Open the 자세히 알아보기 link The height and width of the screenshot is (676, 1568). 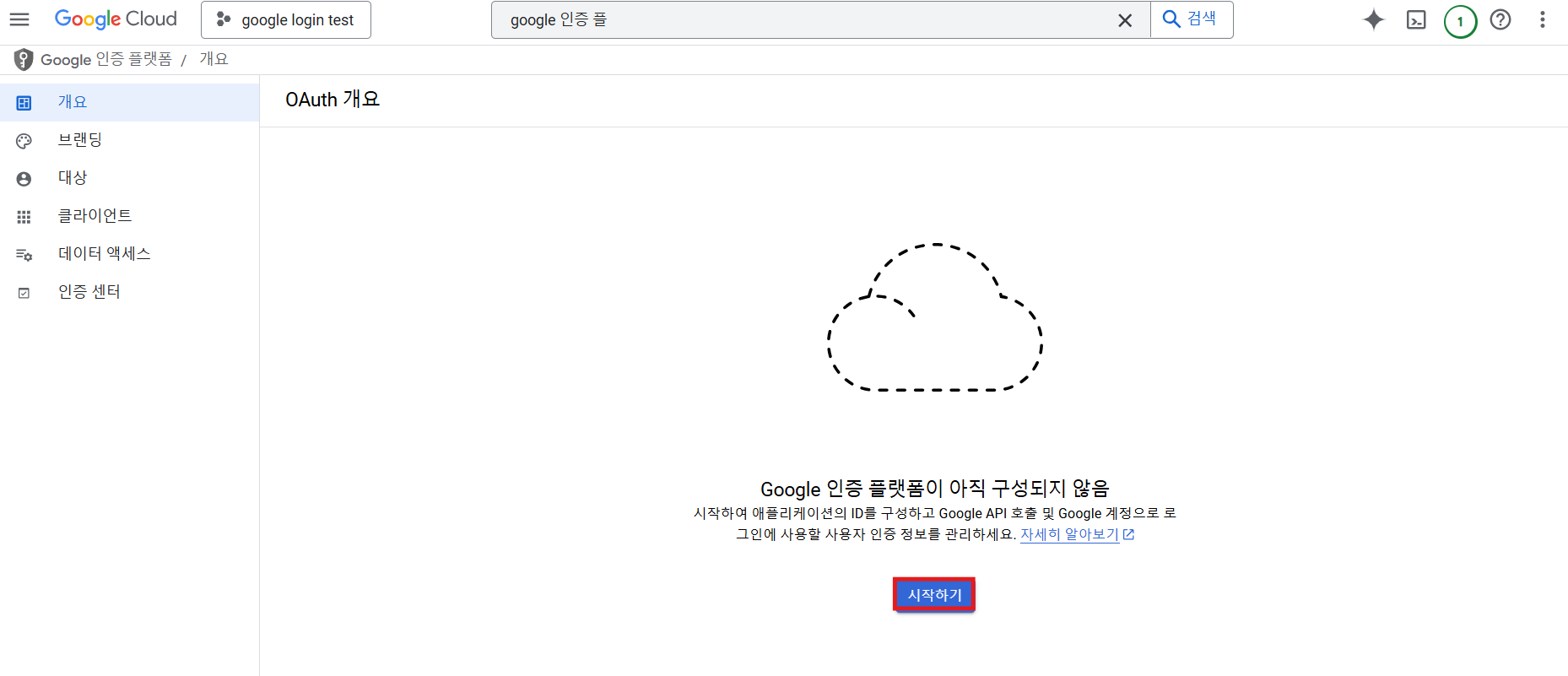(1069, 534)
